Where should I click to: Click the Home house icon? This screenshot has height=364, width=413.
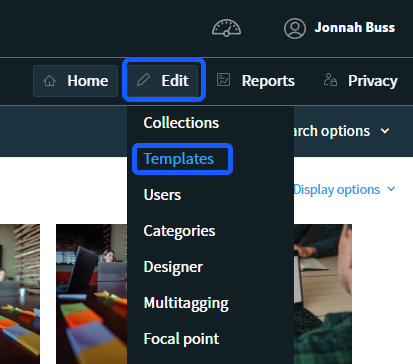pos(50,81)
